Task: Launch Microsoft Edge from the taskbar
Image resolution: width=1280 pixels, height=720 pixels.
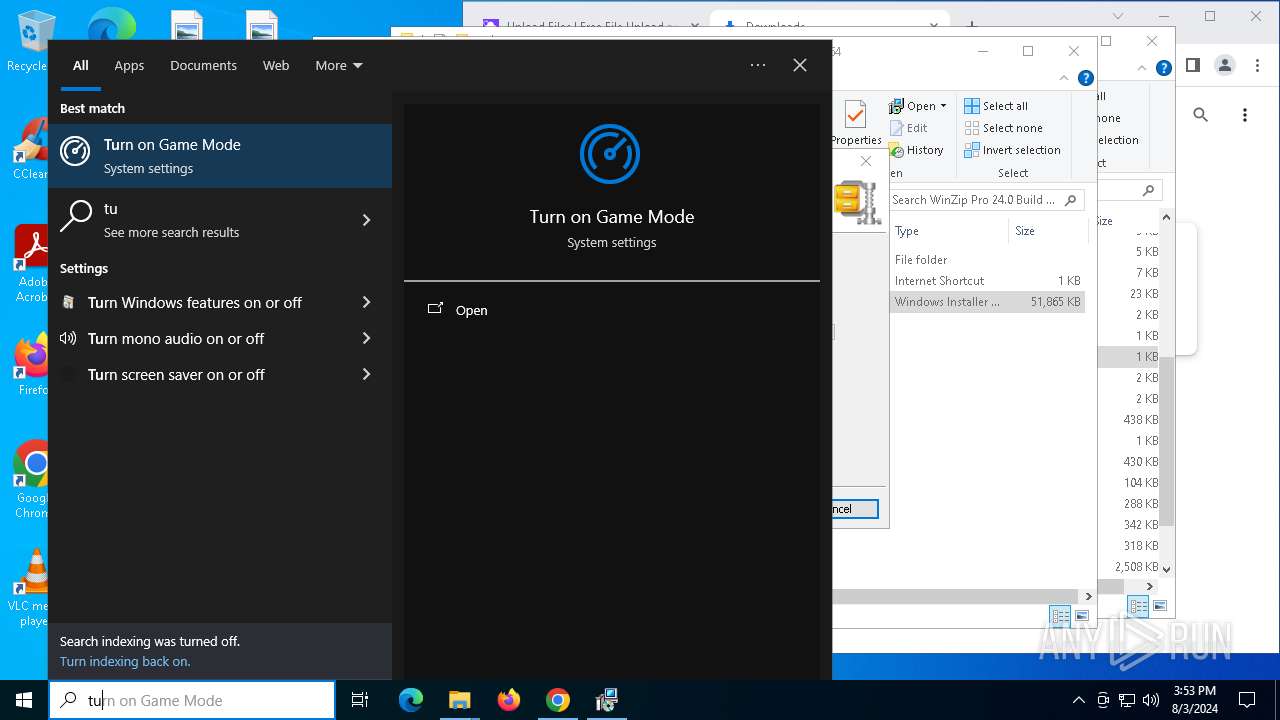Action: (x=411, y=700)
